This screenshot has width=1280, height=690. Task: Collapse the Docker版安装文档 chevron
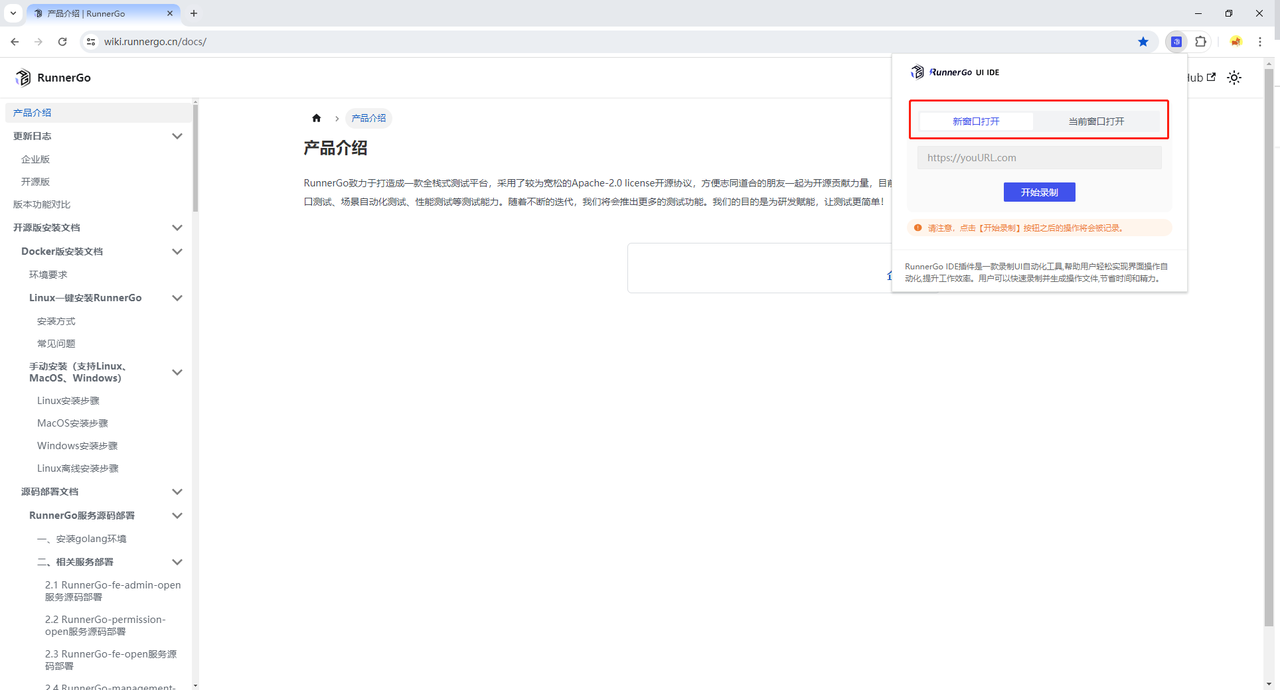point(177,251)
